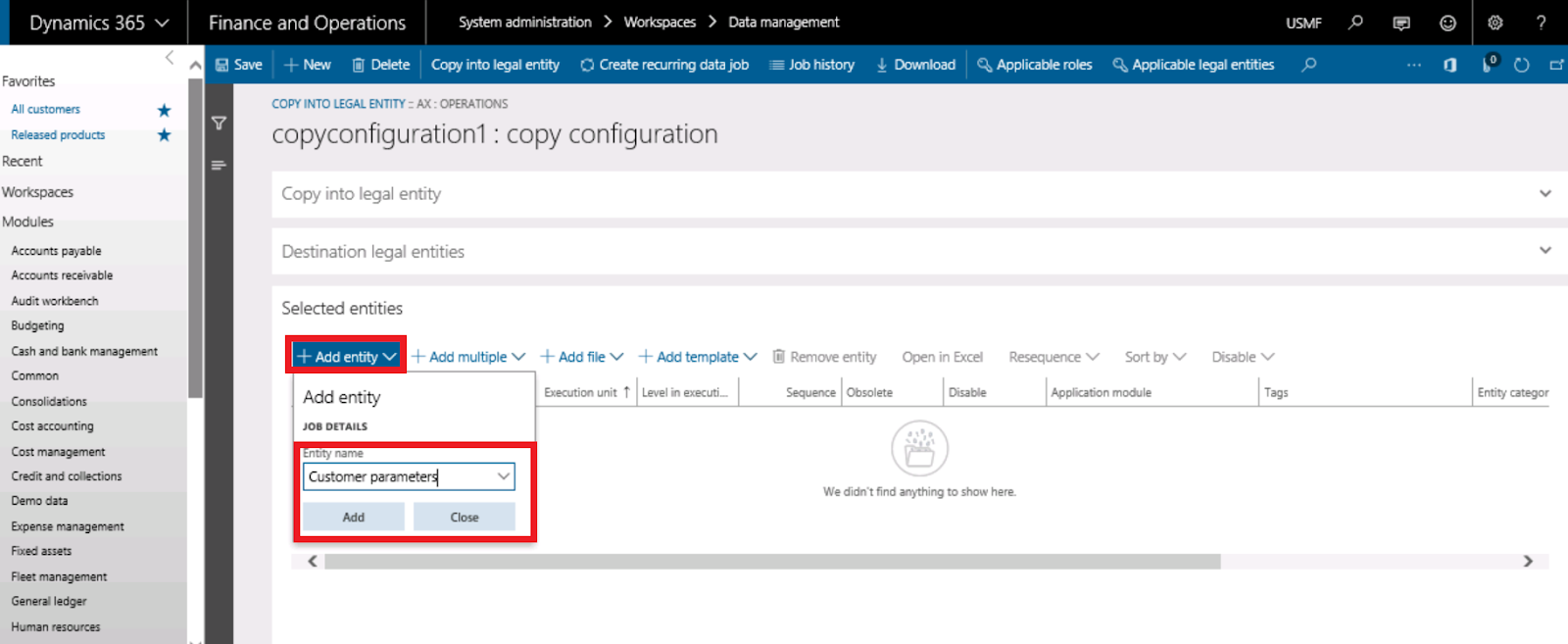Click Workspaces breadcrumb

click(660, 22)
